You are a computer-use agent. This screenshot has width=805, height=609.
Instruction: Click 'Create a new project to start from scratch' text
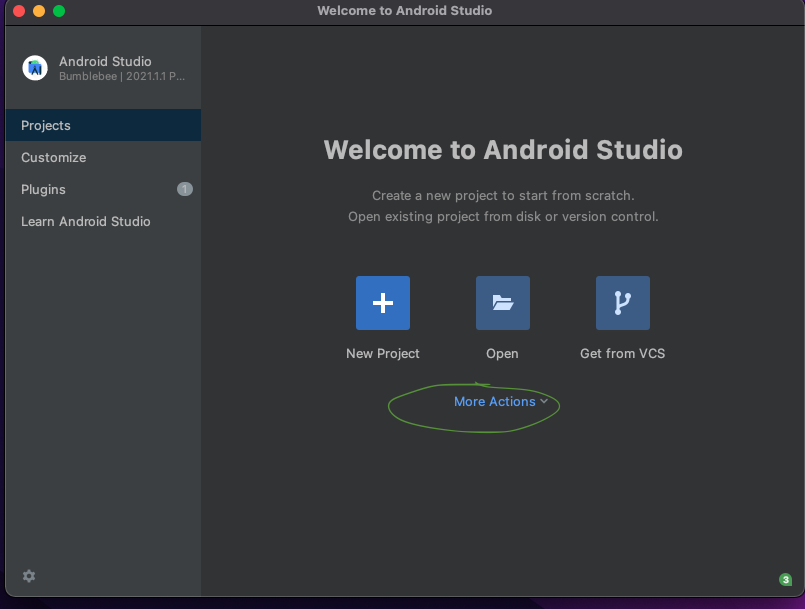[x=503, y=196]
